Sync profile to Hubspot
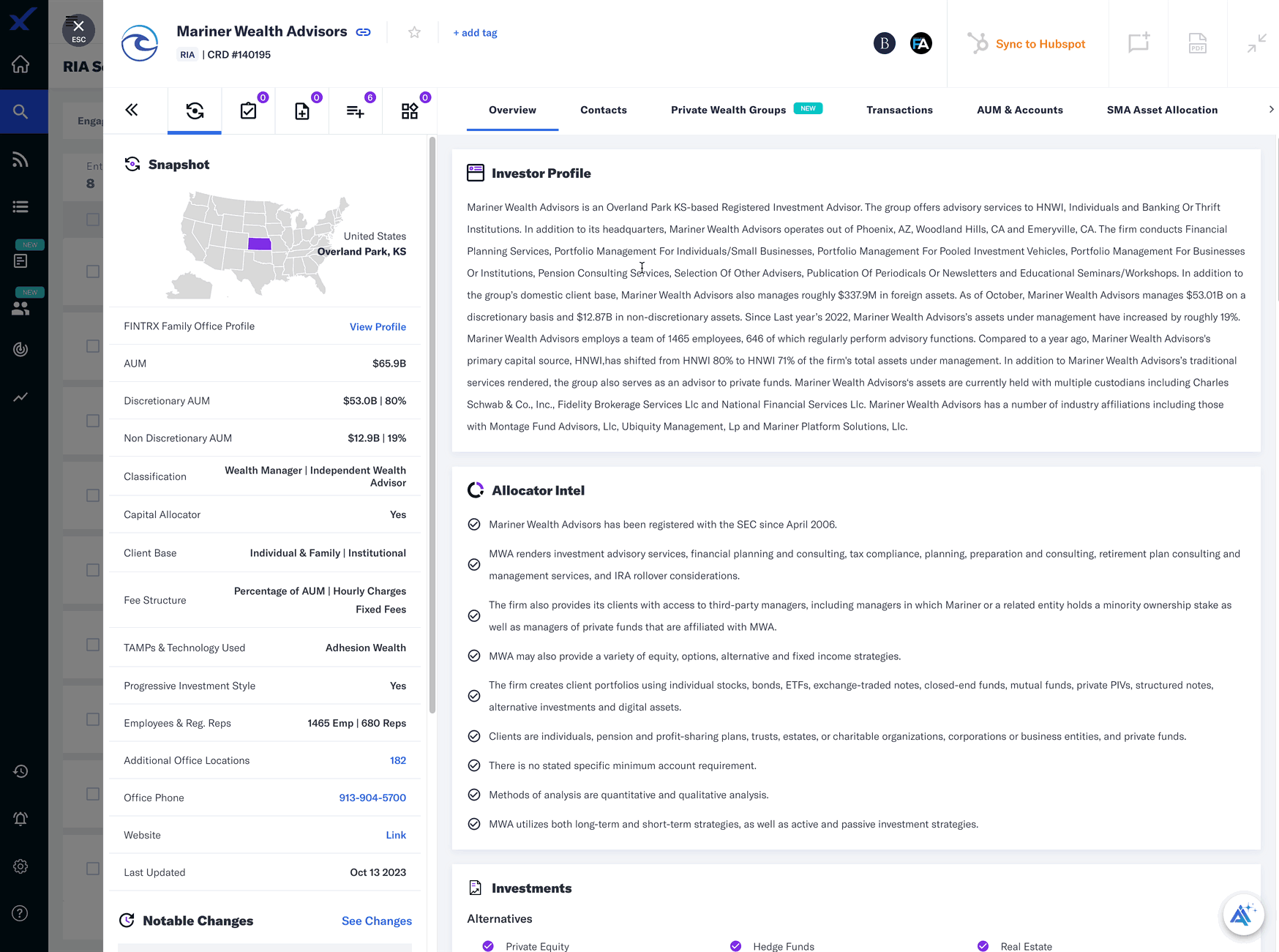The width and height of the screenshot is (1279, 952). pos(1027,44)
